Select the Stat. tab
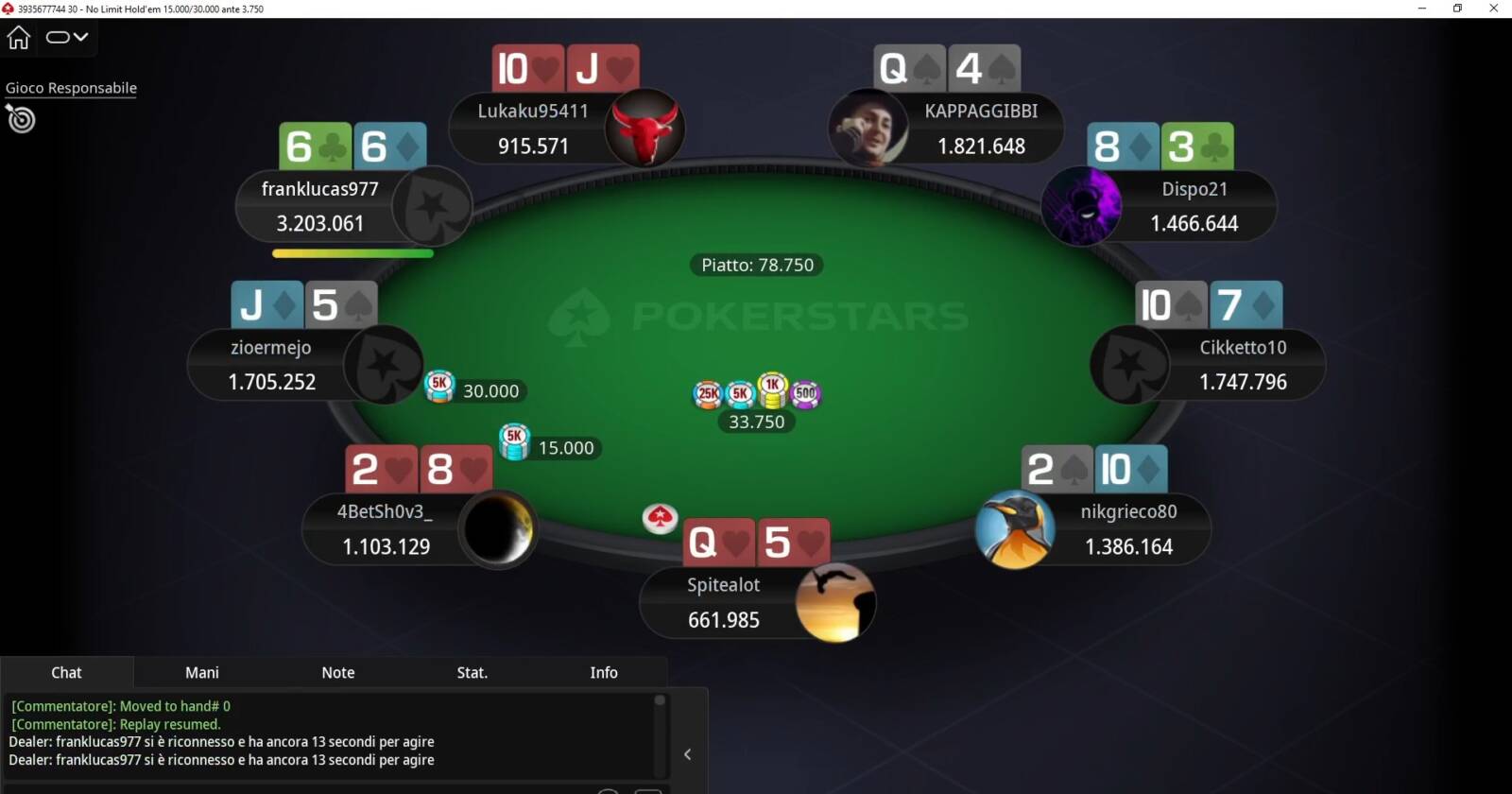1512x794 pixels. coord(472,672)
